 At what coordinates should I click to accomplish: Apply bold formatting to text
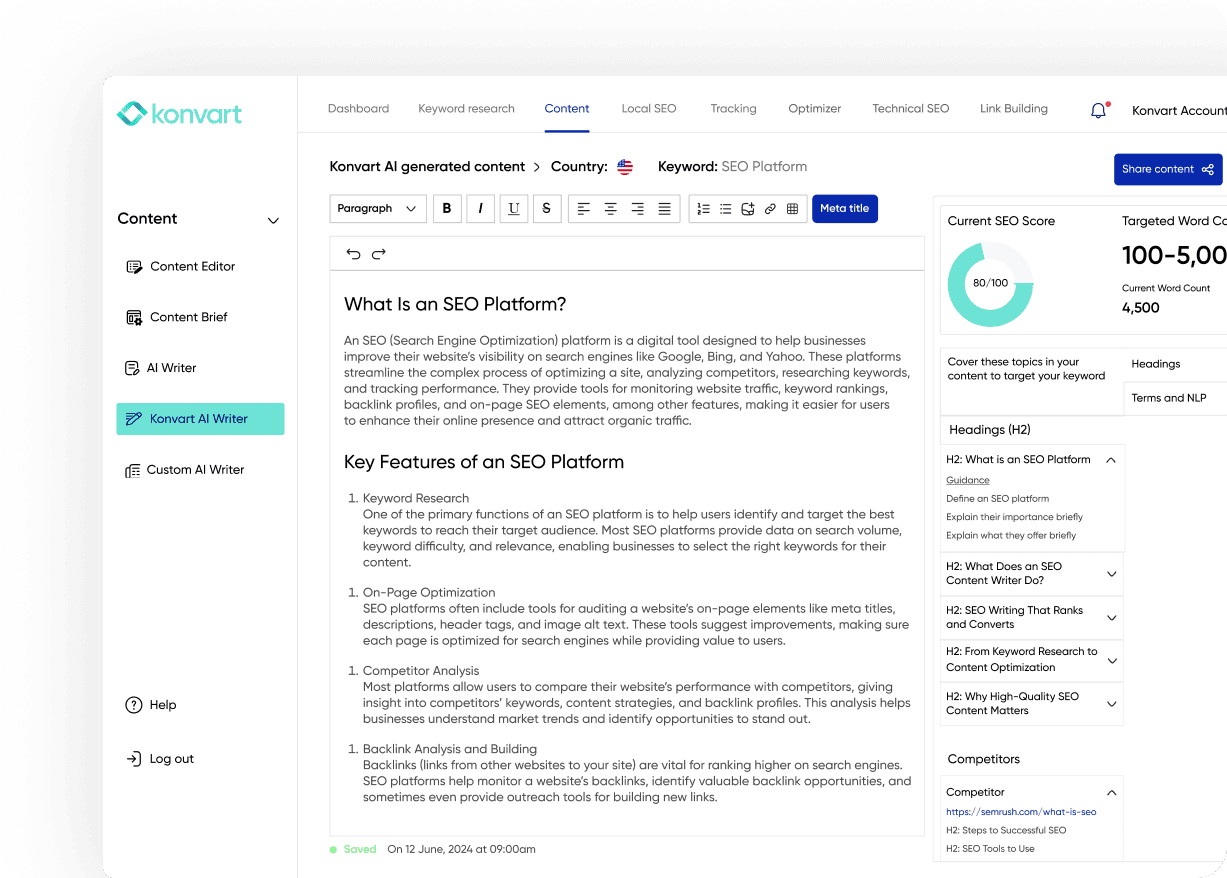tap(447, 208)
